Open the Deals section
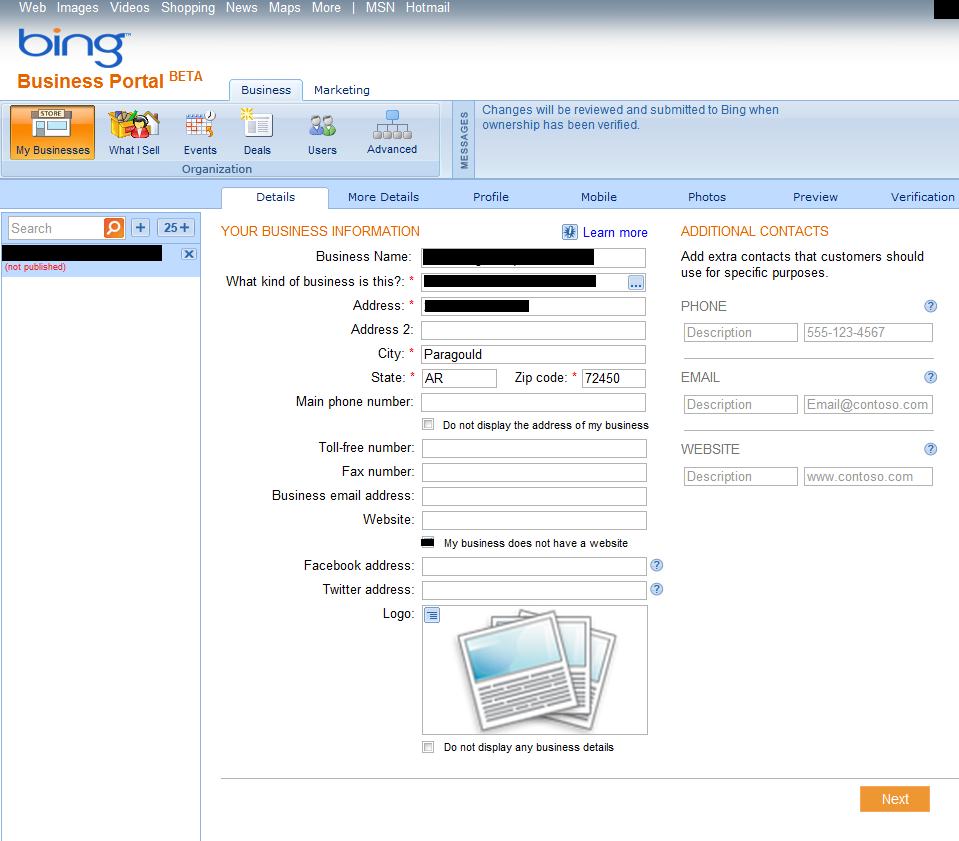 [257, 132]
